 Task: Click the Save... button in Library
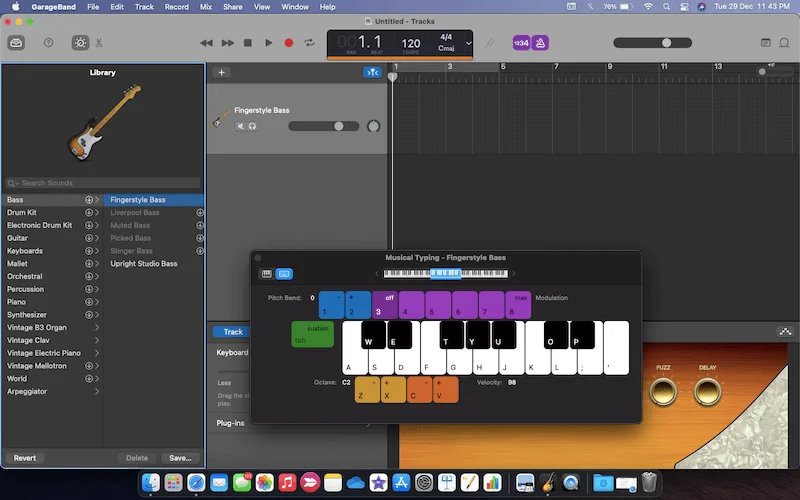click(x=180, y=458)
